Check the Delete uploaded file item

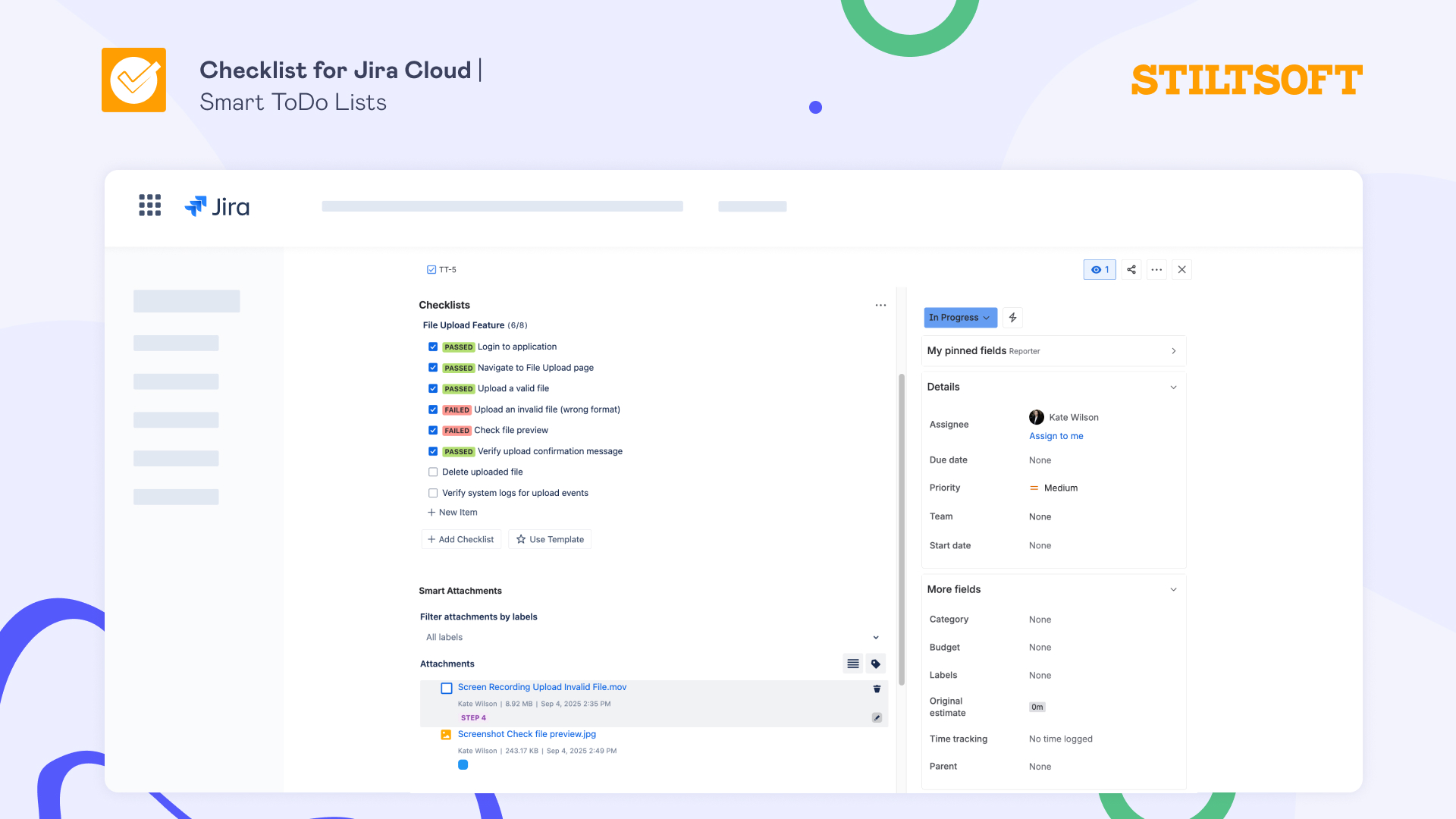[x=433, y=472]
